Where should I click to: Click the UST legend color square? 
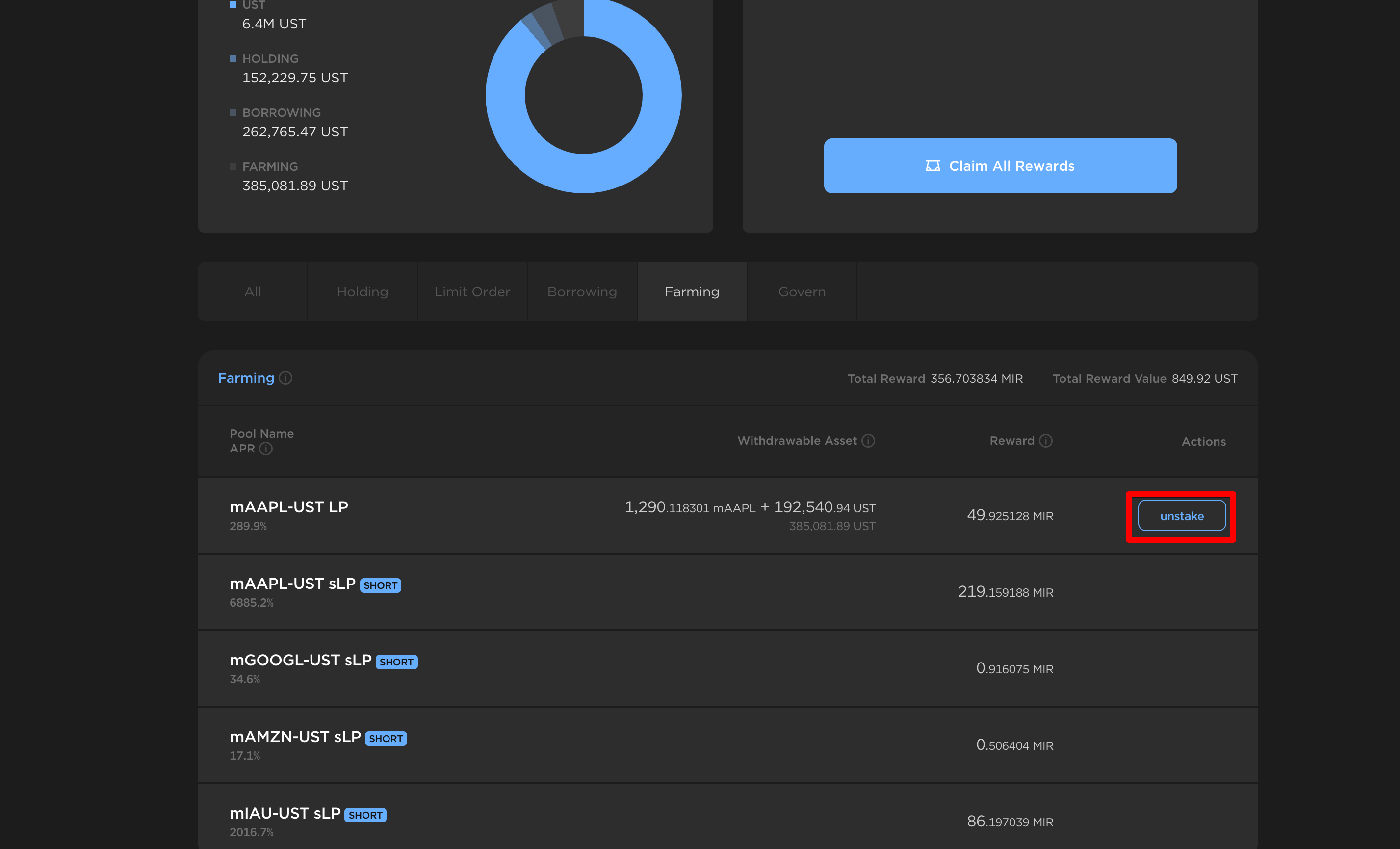pos(233,4)
